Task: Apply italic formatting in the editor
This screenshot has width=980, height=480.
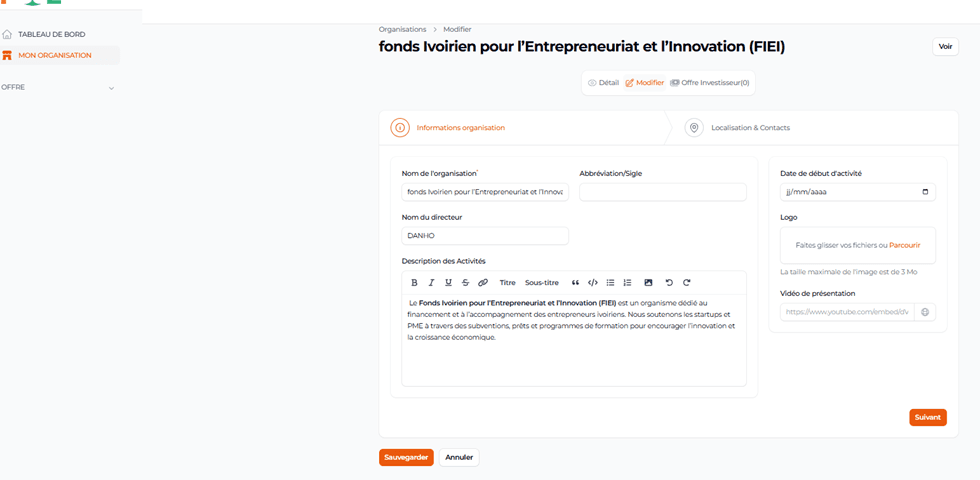Action: pos(432,283)
